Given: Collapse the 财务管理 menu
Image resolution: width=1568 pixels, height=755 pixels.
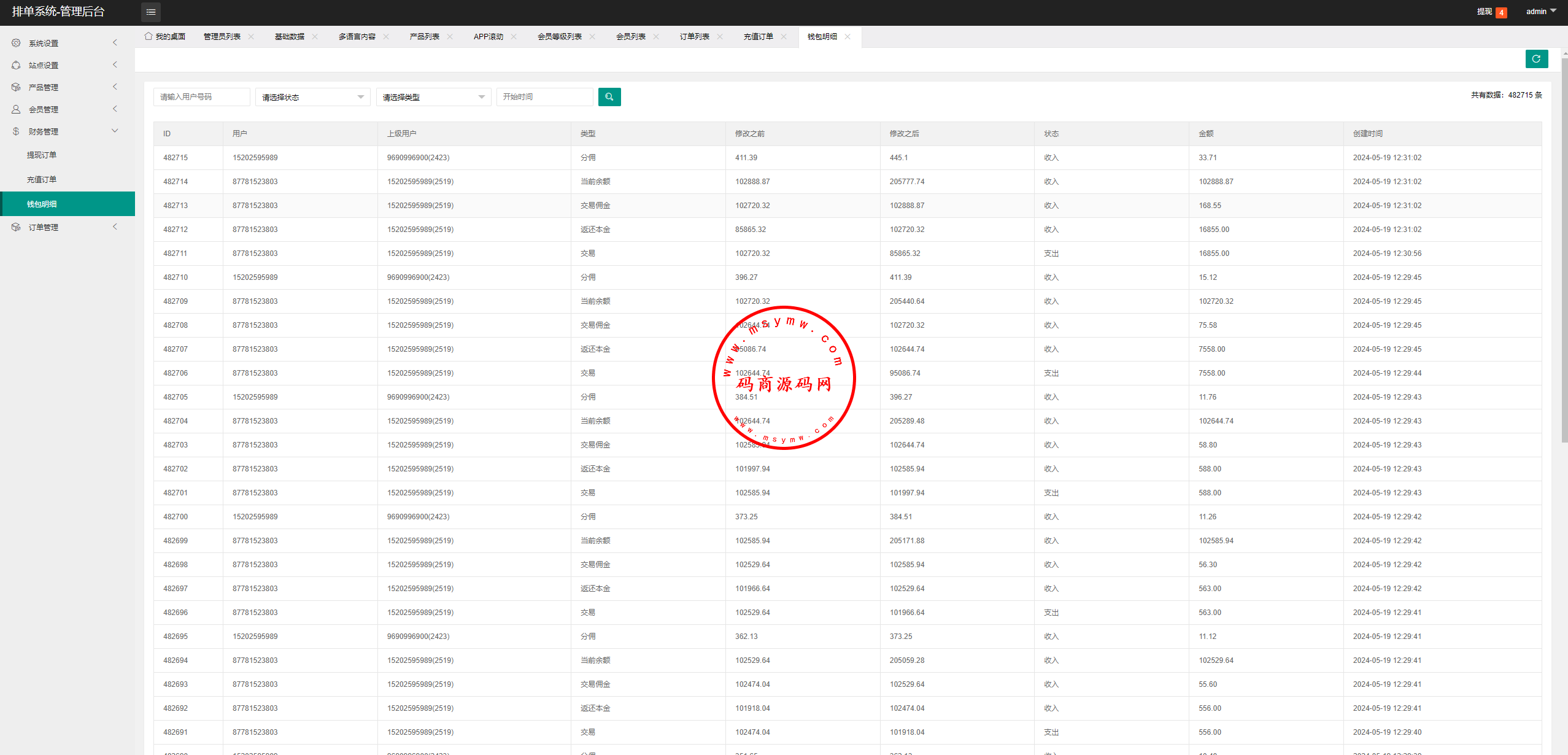Looking at the screenshot, I should (115, 131).
